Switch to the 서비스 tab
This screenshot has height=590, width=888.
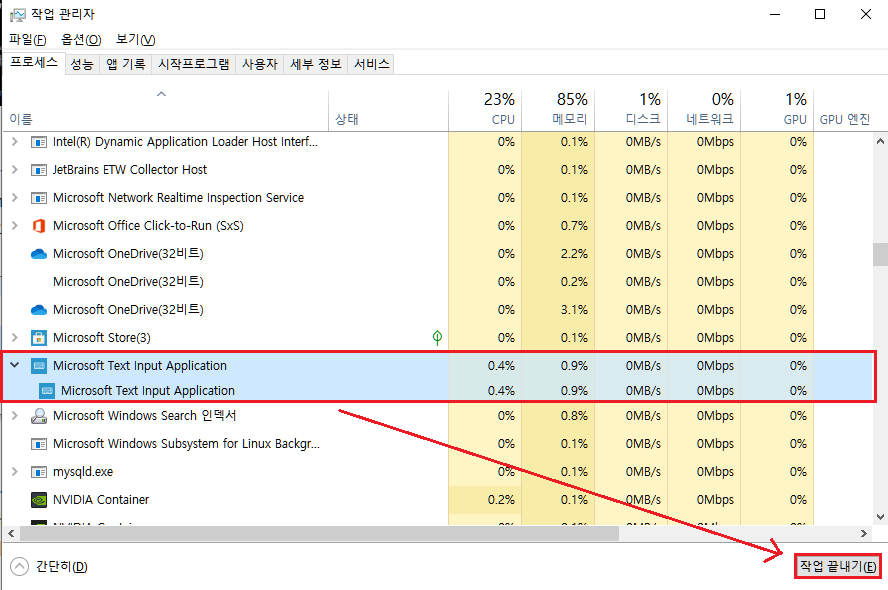point(372,64)
